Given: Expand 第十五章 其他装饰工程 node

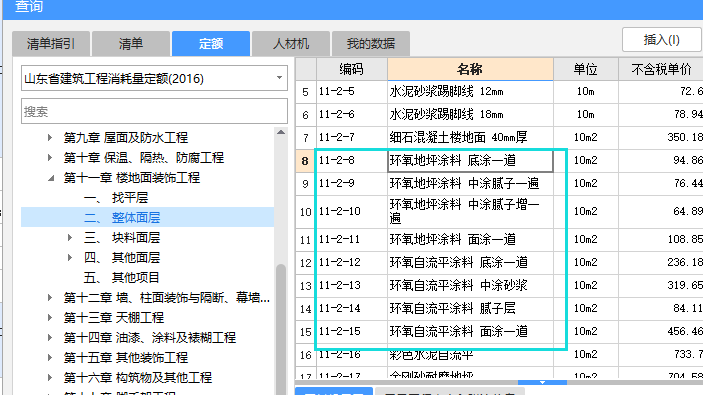Looking at the screenshot, I should 50,357.
